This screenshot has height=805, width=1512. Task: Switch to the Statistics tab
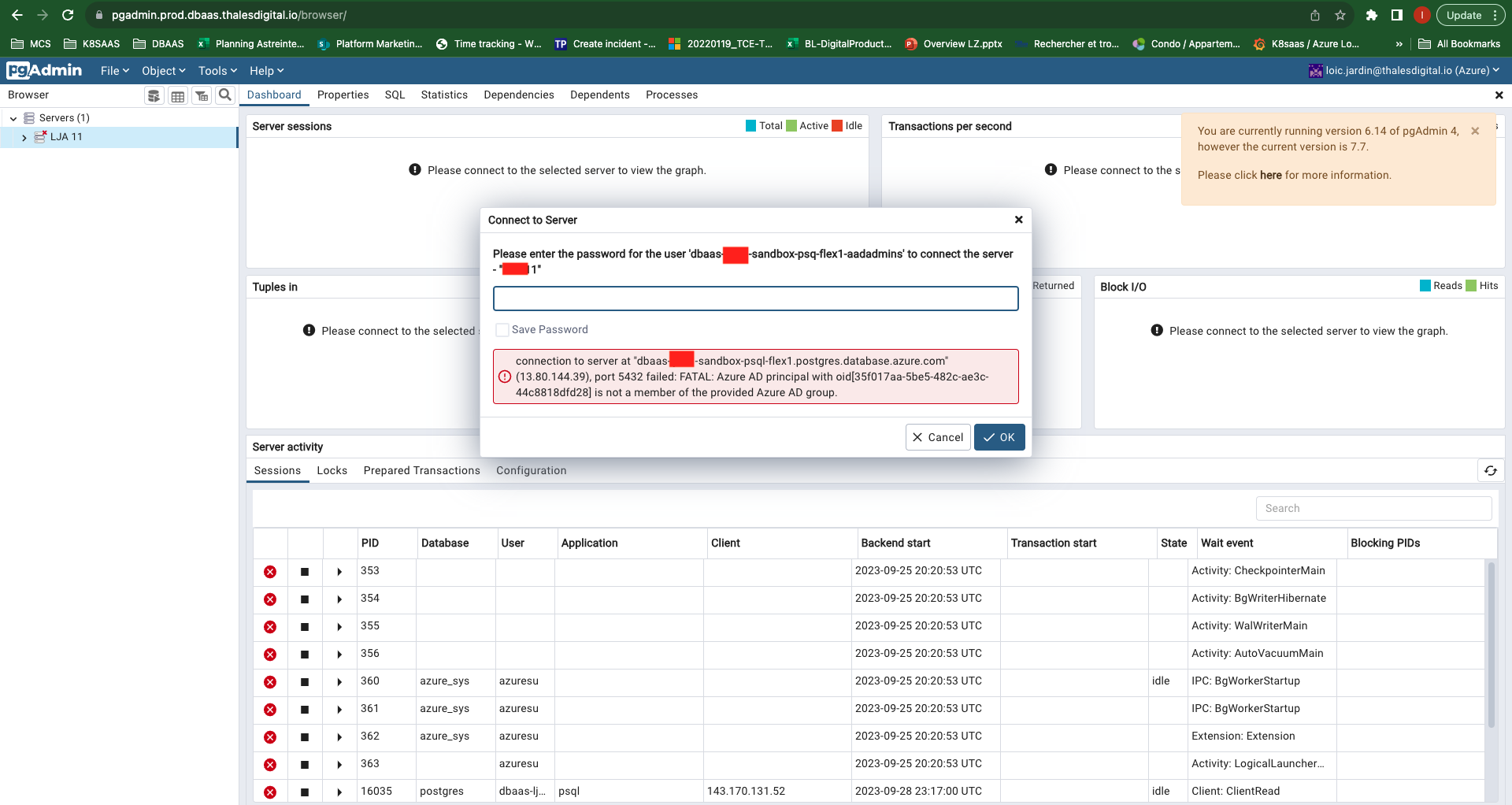(x=444, y=95)
